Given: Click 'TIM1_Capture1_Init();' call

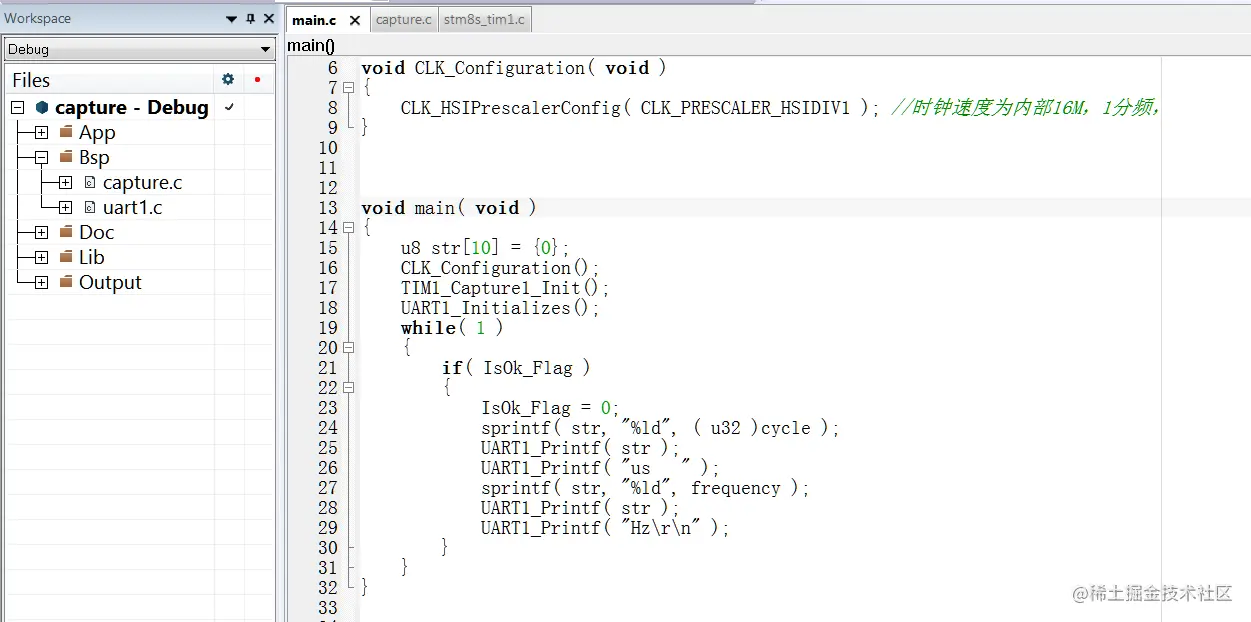Looking at the screenshot, I should pos(505,288).
